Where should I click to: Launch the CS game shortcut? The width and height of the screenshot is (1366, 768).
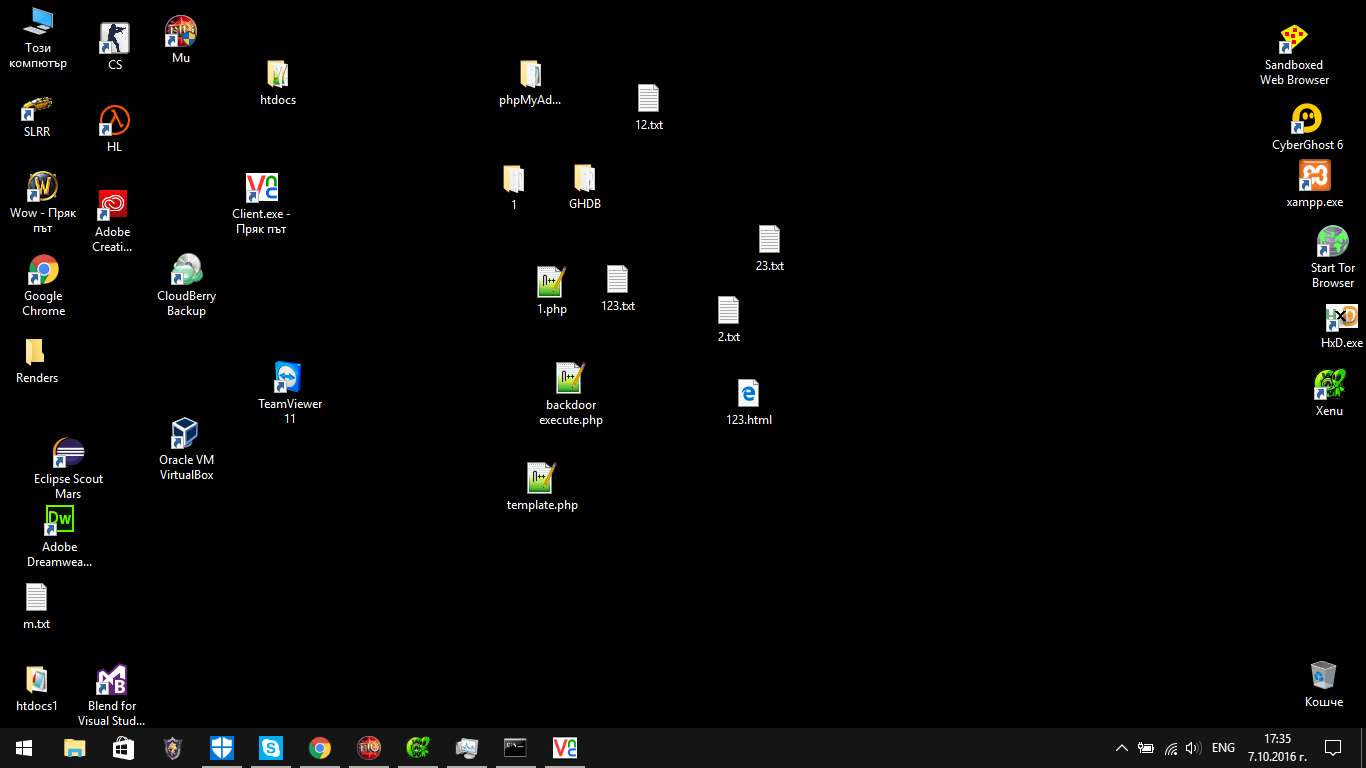point(115,46)
